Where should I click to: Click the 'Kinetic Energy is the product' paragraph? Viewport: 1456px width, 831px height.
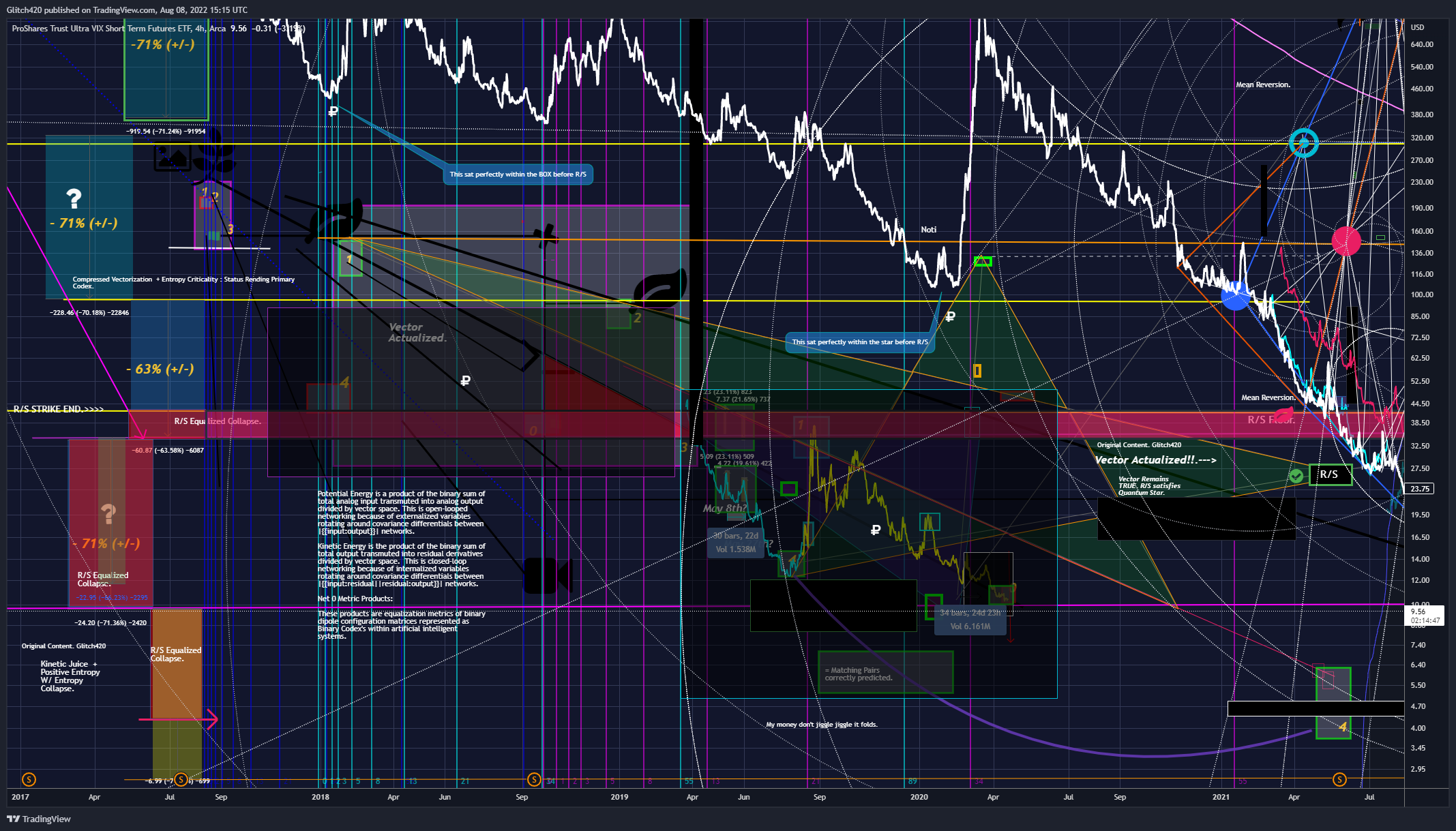(402, 565)
